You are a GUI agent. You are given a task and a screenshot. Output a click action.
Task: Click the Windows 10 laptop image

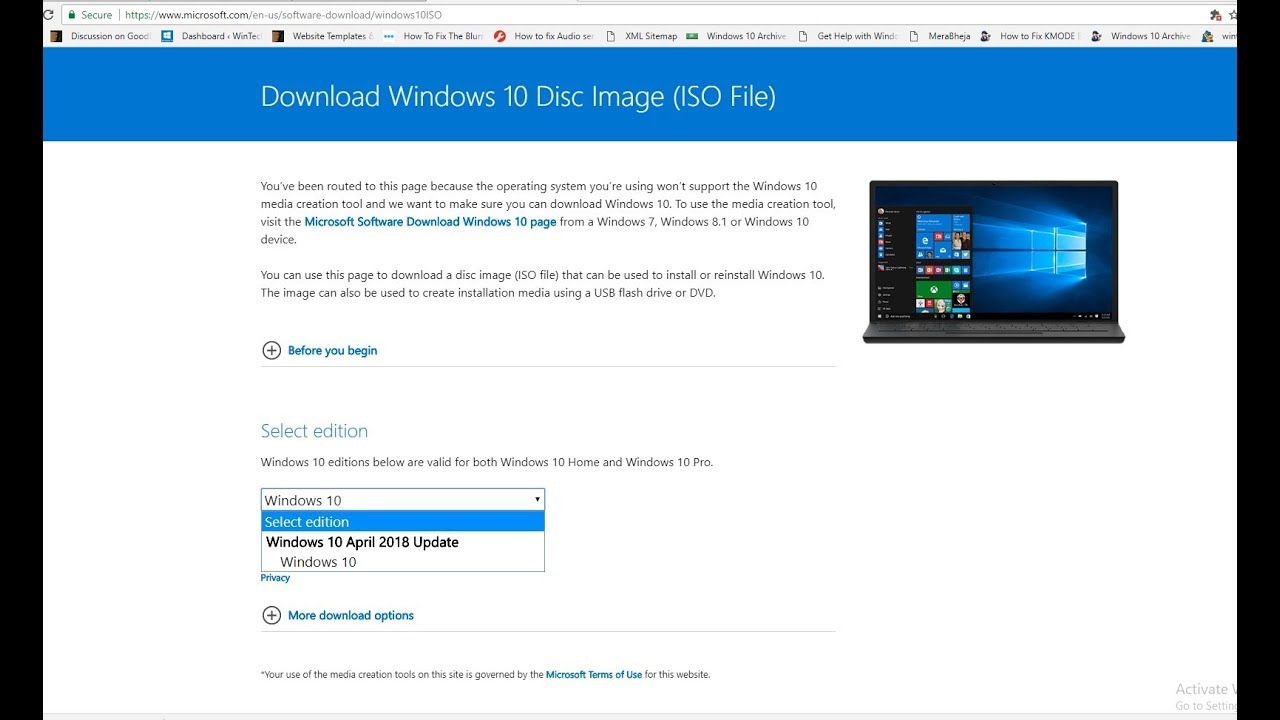(x=993, y=261)
